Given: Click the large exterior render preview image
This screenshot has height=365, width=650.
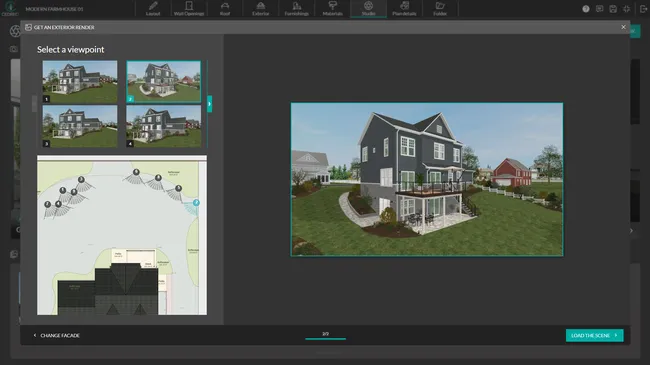Looking at the screenshot, I should (427, 179).
